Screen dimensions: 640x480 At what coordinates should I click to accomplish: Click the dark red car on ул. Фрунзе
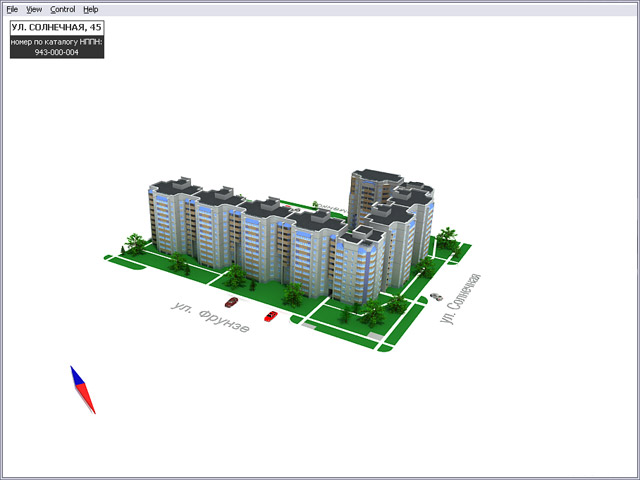tap(231, 301)
